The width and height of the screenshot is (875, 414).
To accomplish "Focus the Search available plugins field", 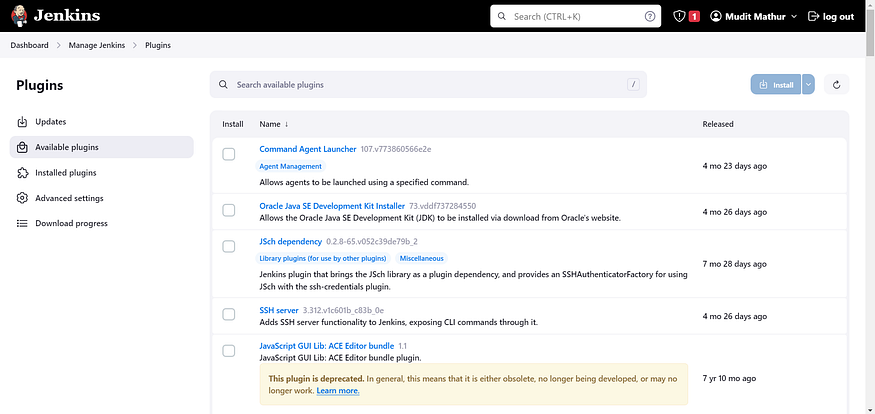I will 428,85.
